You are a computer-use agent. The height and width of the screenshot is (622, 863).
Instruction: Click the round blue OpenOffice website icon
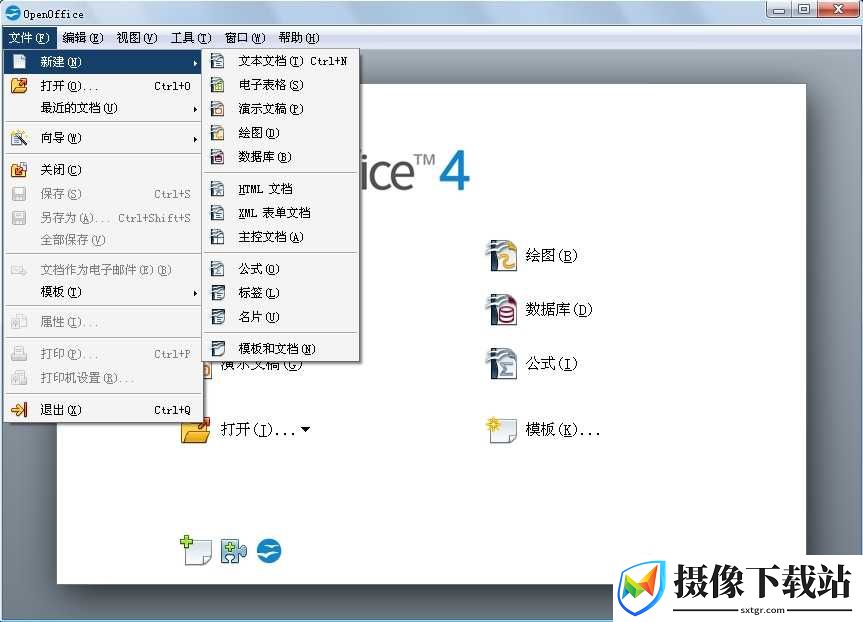pos(269,550)
